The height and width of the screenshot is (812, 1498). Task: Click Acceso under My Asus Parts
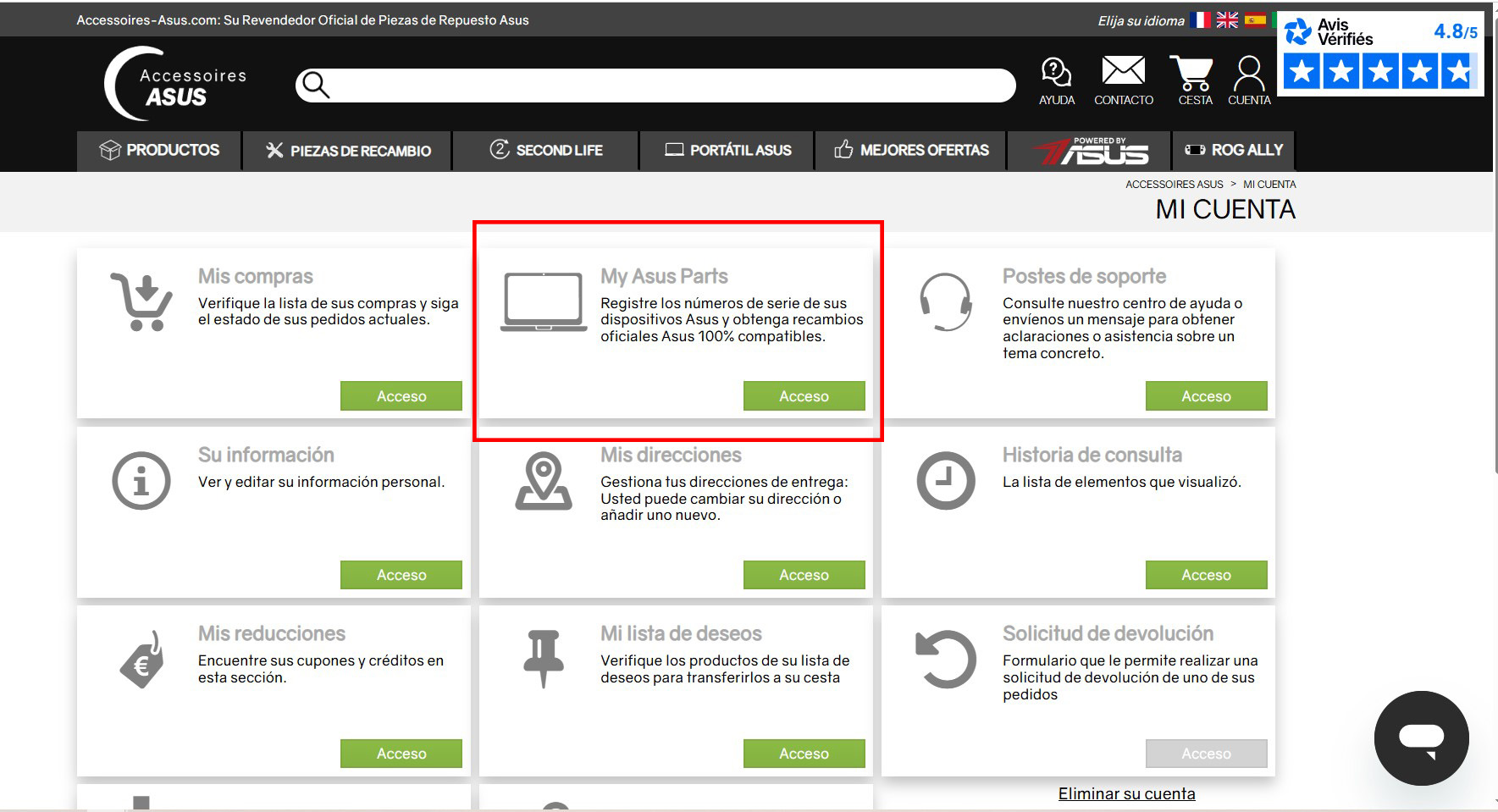[804, 396]
